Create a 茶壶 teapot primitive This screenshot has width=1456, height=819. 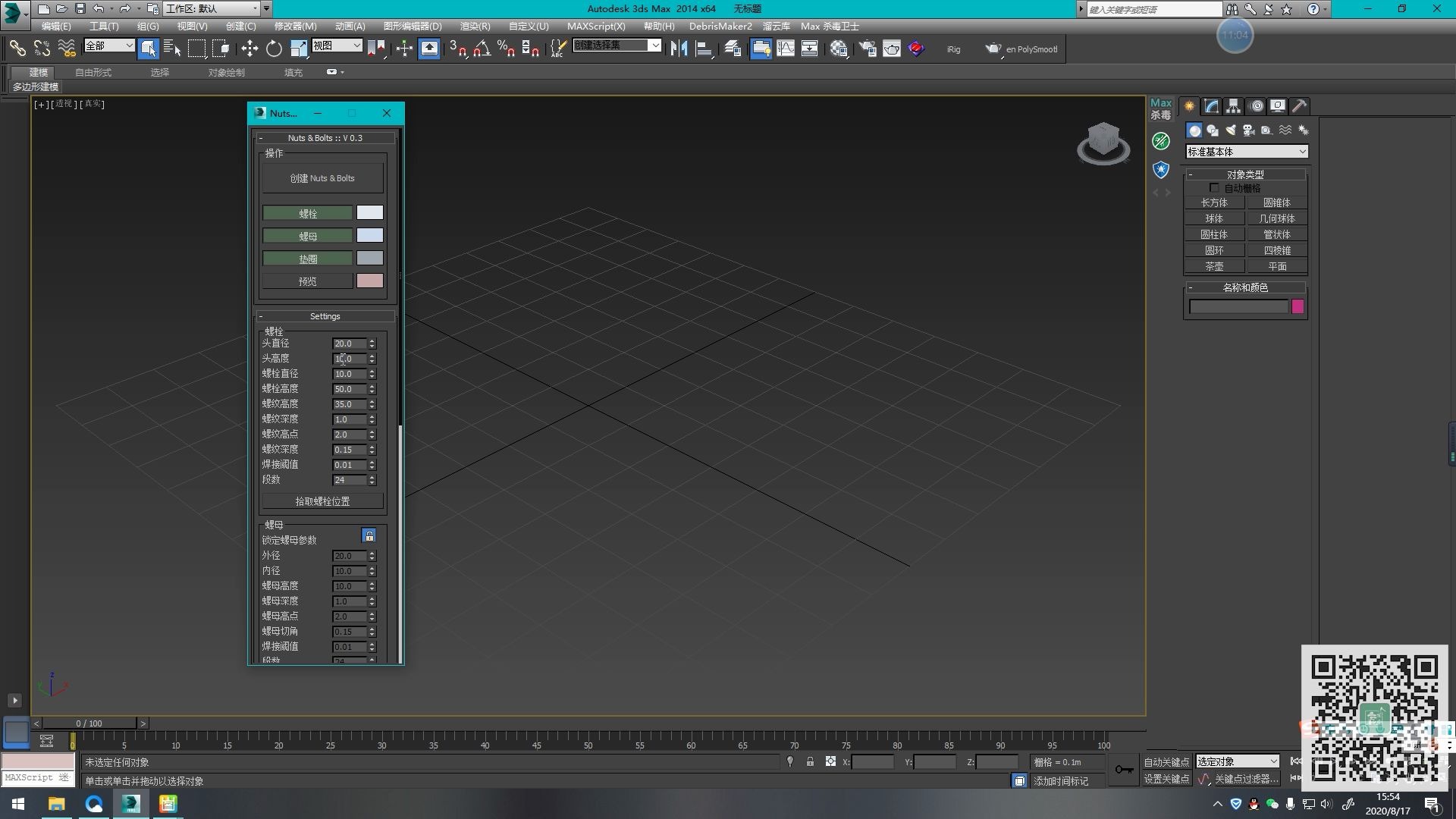(x=1214, y=266)
